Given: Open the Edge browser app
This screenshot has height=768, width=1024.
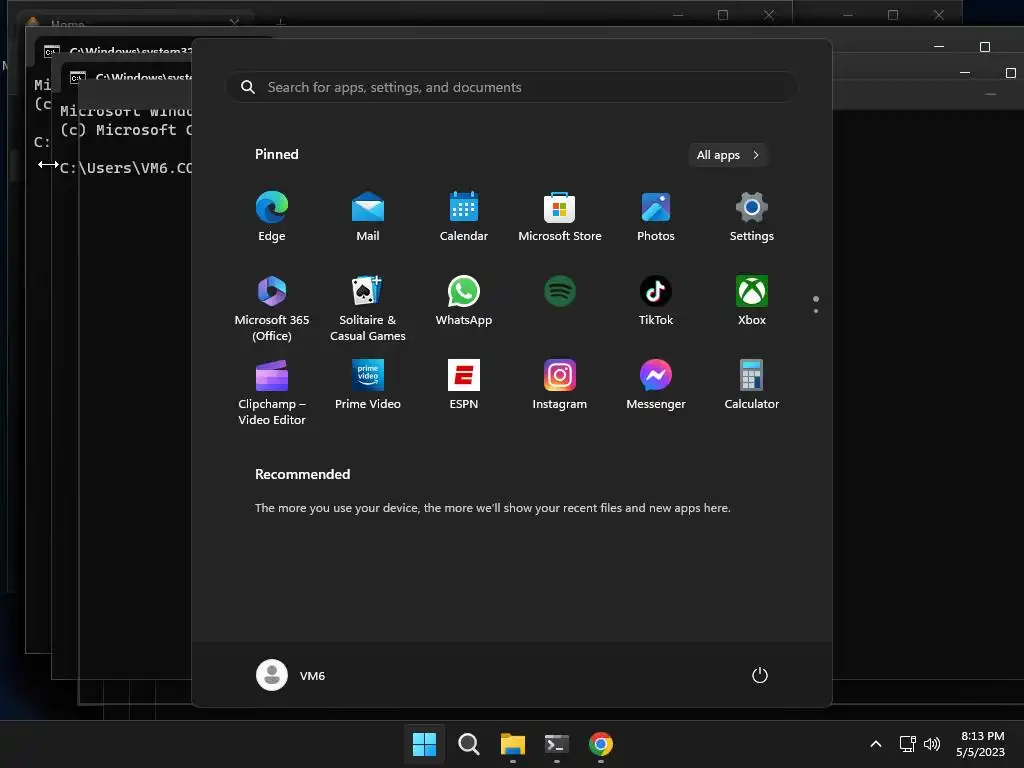Looking at the screenshot, I should pyautogui.click(x=272, y=217).
